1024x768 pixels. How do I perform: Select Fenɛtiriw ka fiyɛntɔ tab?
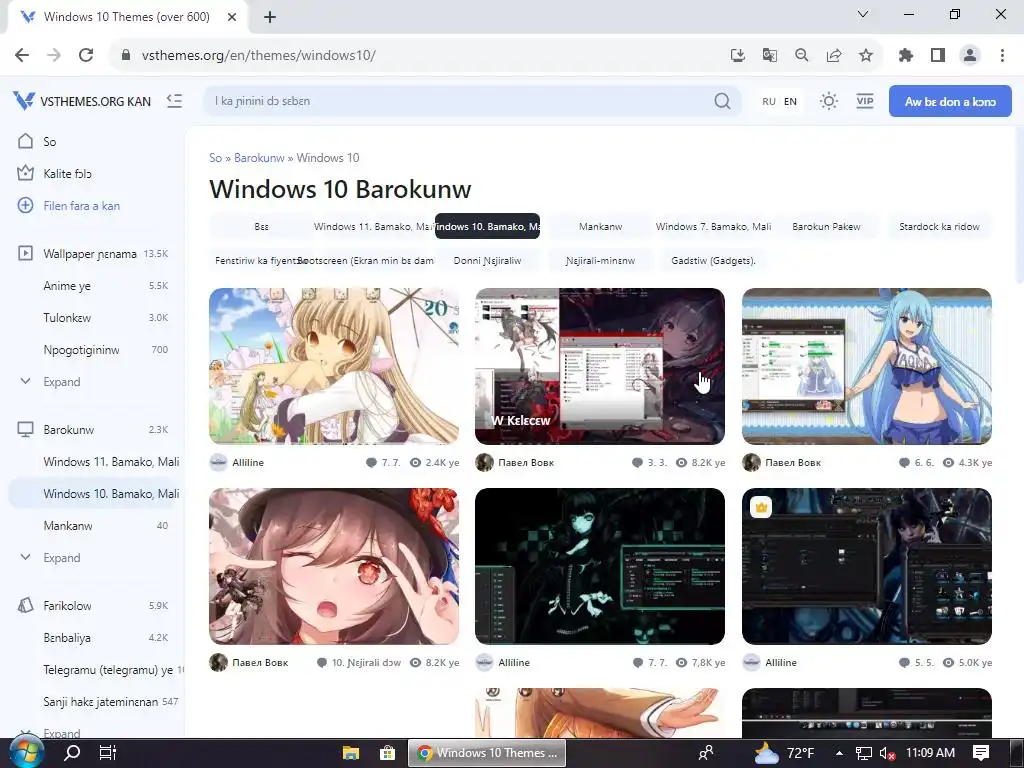pyautogui.click(x=261, y=261)
